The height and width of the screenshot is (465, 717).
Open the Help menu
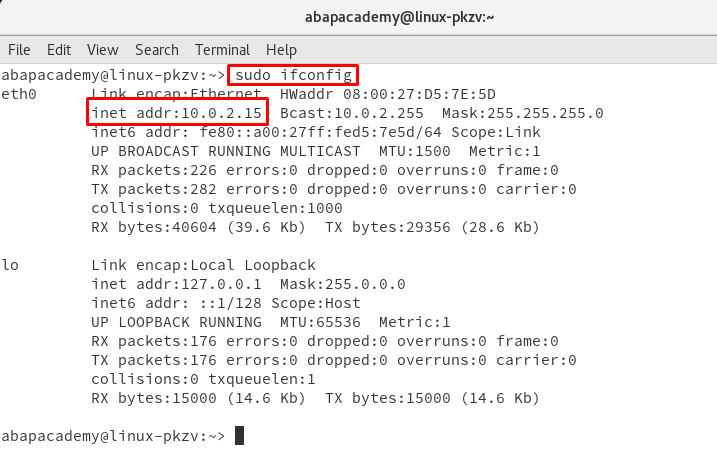pyautogui.click(x=281, y=50)
